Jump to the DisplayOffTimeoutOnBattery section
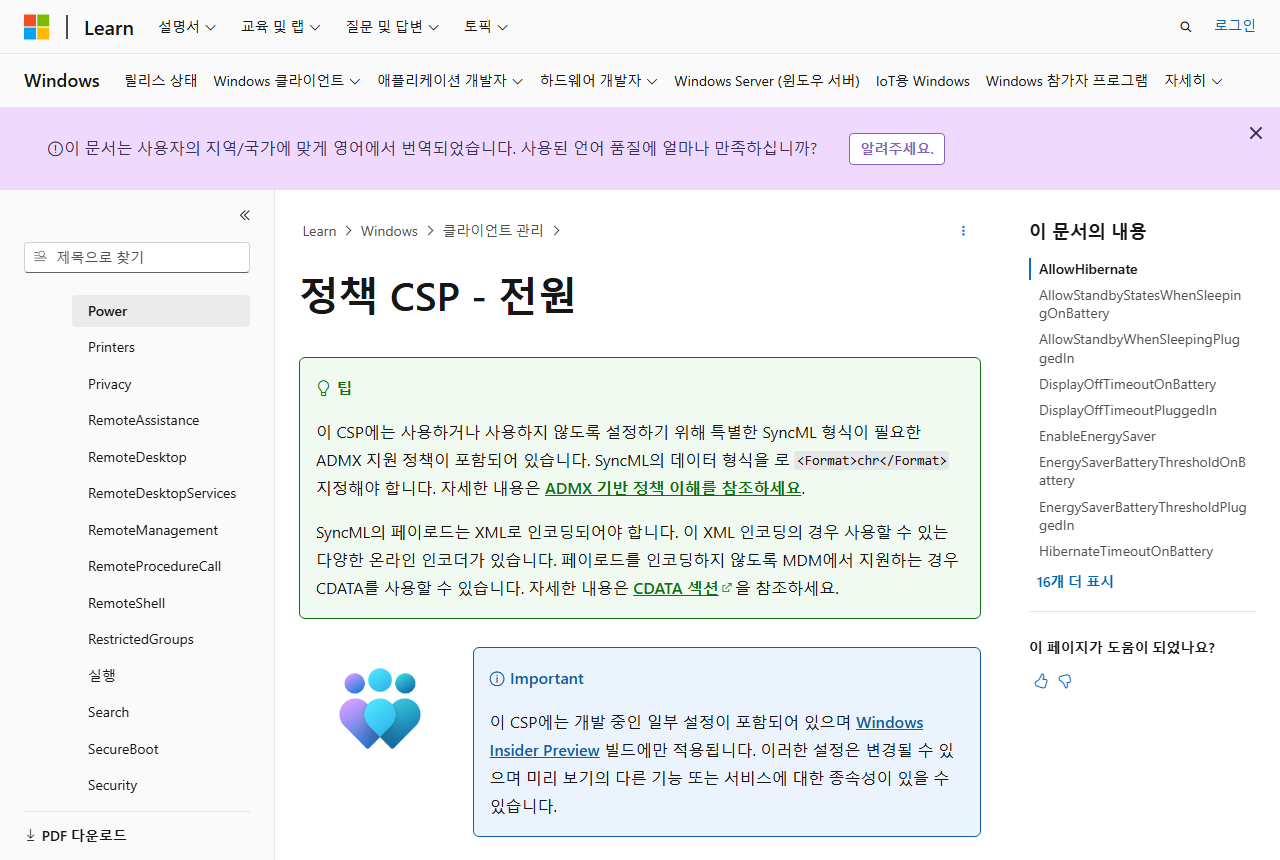 tap(1127, 384)
